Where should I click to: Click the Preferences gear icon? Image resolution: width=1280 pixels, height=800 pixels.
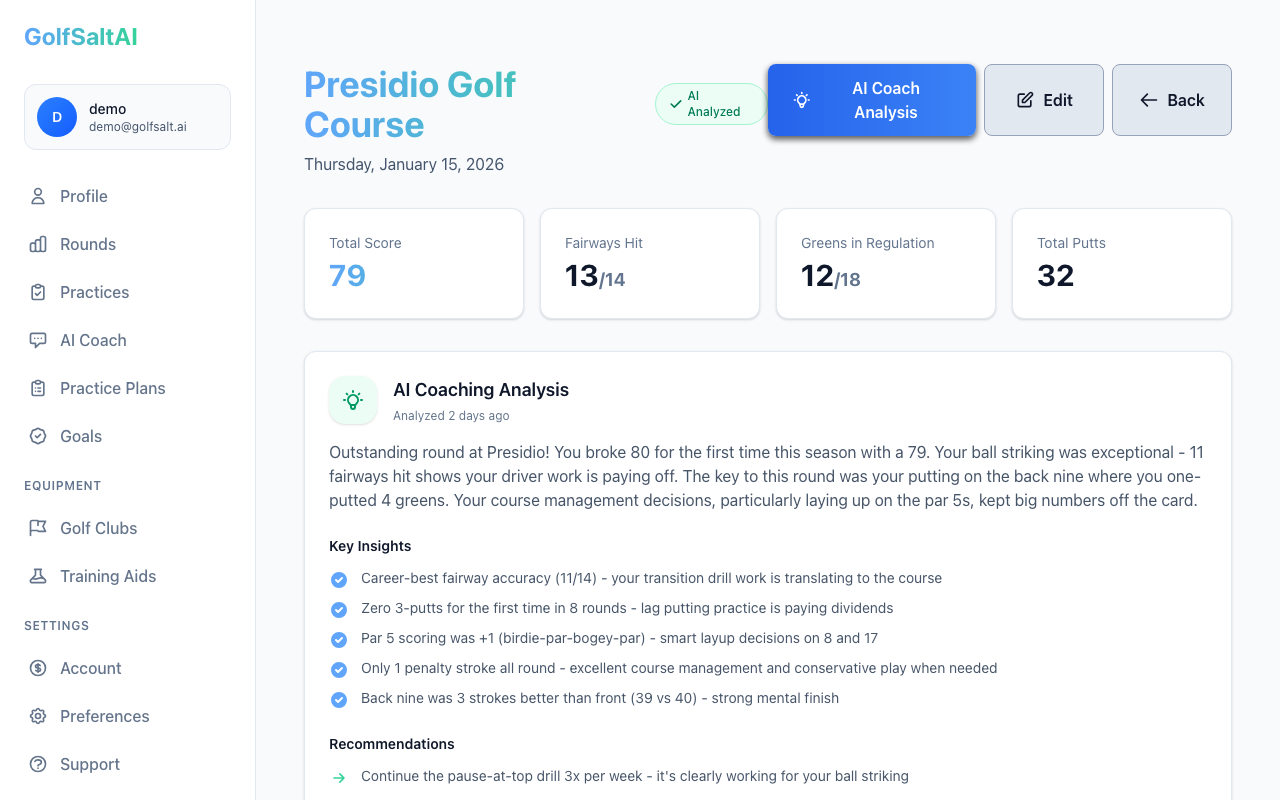[x=38, y=716]
